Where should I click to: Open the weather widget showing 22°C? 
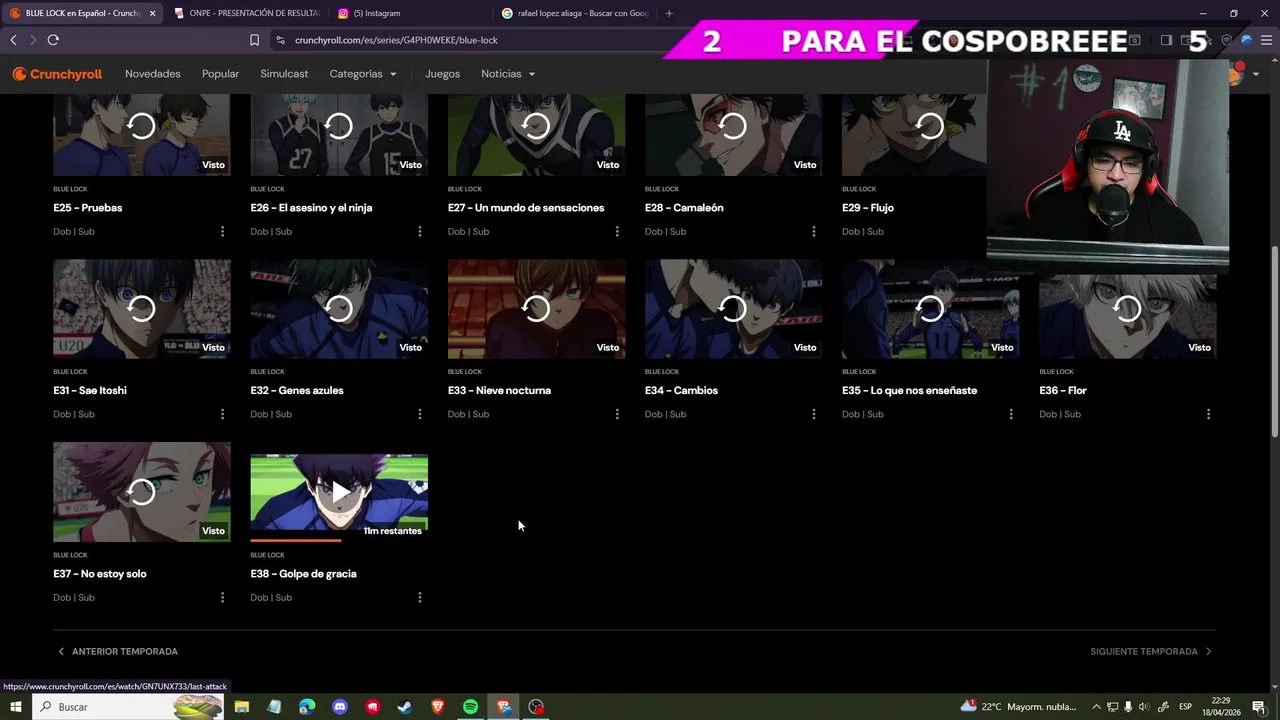1018,707
